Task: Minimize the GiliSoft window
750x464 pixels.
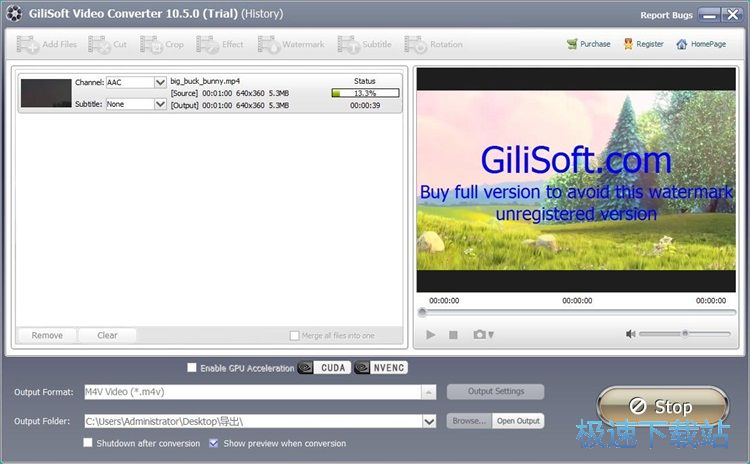Action: pos(709,15)
